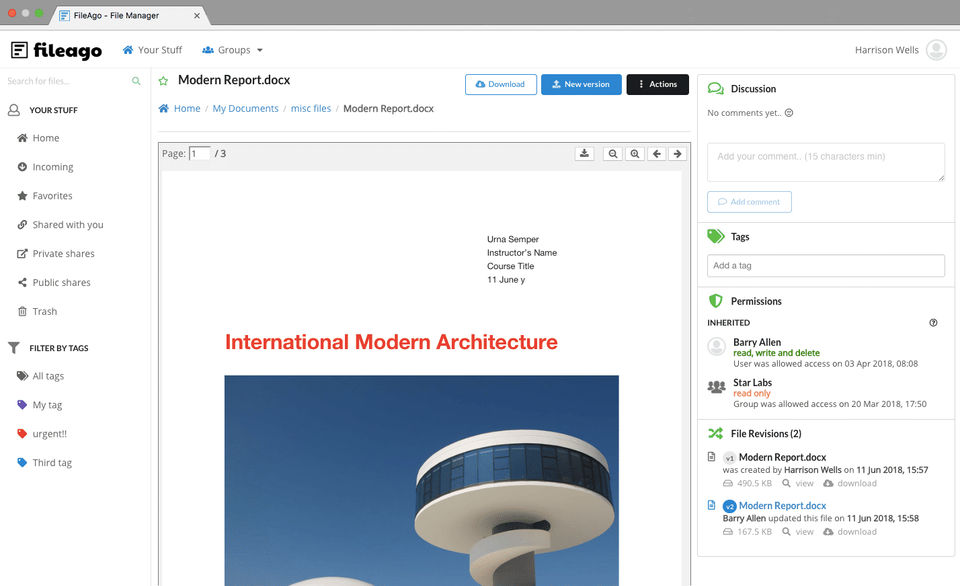This screenshot has height=586, width=960.
Task: Click the favorite star beside Modern Report.docx title
Action: pyautogui.click(x=163, y=82)
